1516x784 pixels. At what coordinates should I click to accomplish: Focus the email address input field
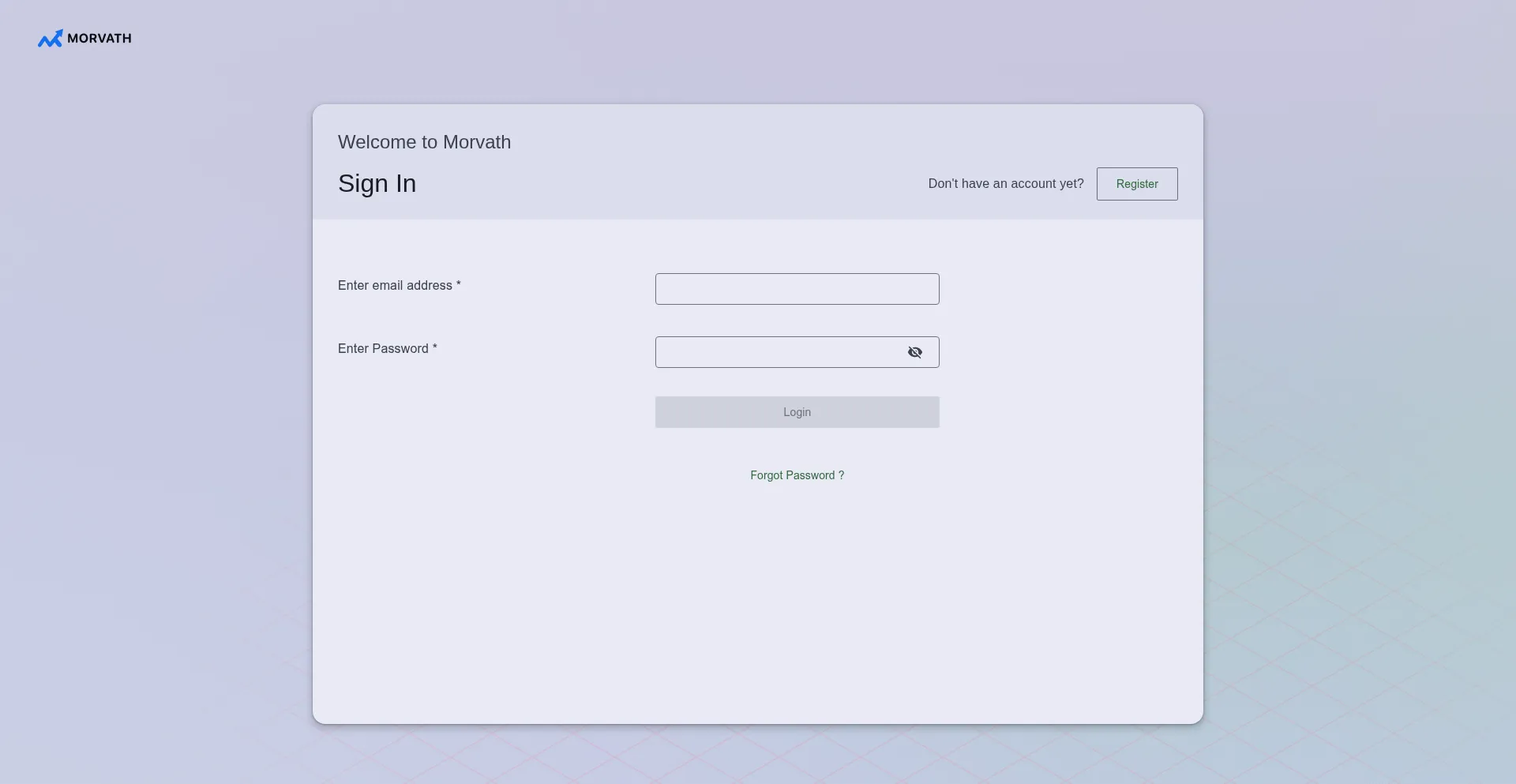click(797, 289)
